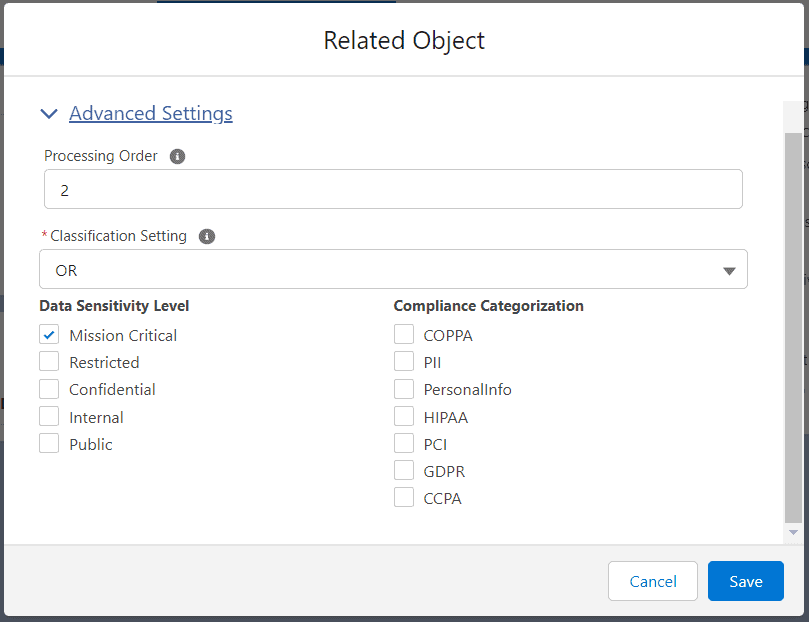Enable the COPPA compliance checkbox

click(x=404, y=335)
